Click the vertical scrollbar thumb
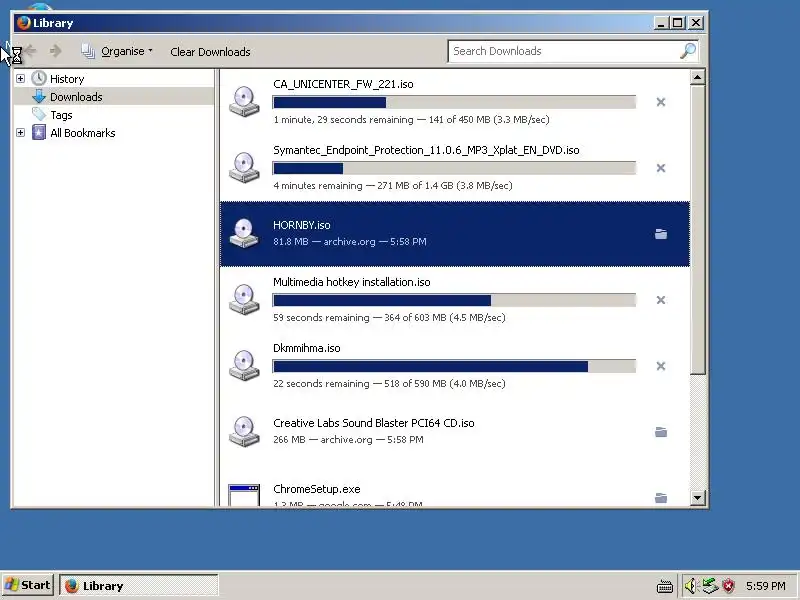800x600 pixels. (x=697, y=230)
